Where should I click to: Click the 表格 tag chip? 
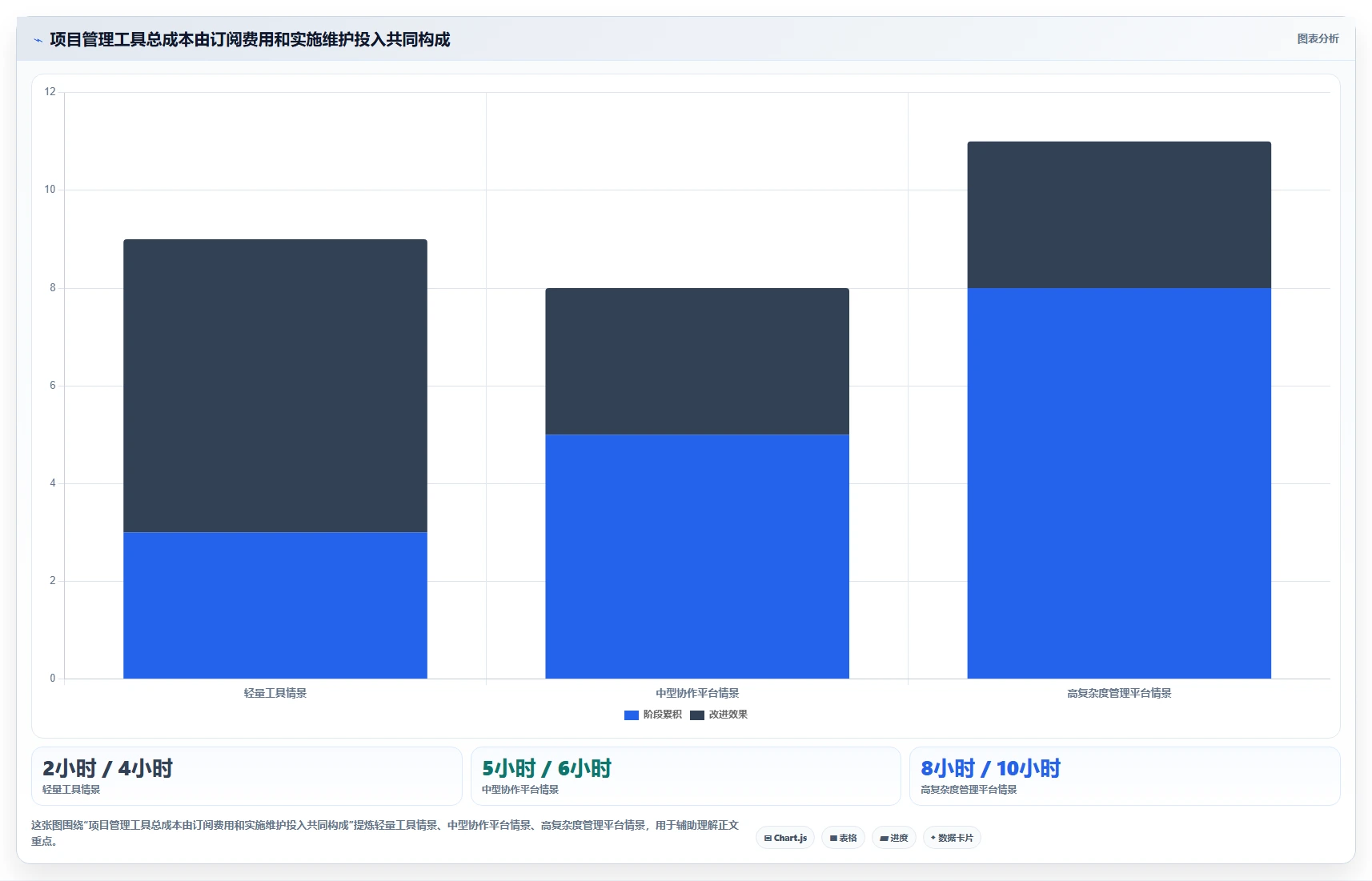click(x=843, y=838)
